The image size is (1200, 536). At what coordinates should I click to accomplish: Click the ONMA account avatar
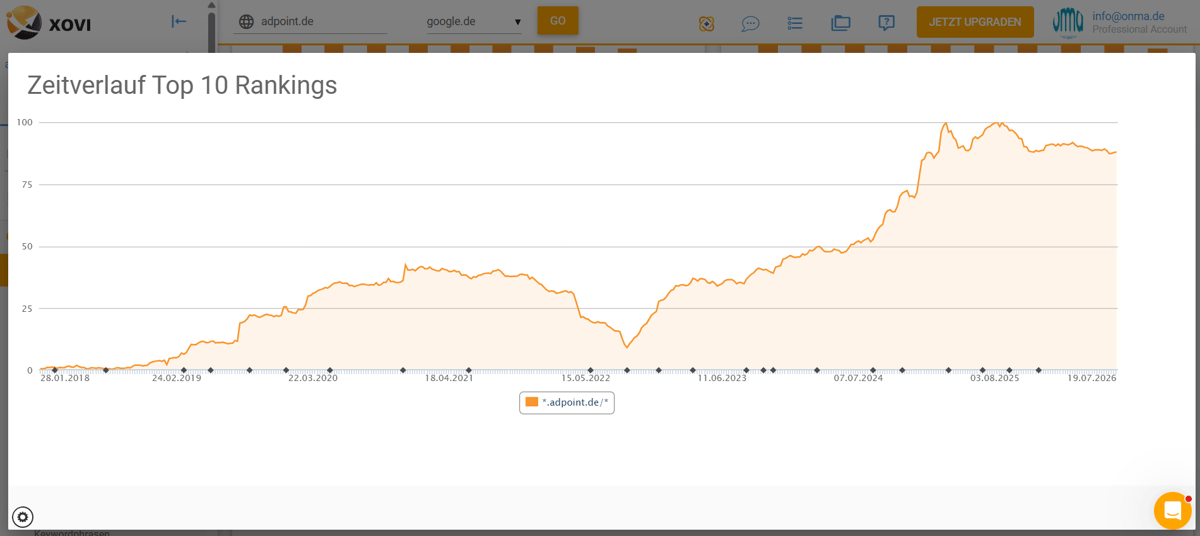point(1068,22)
